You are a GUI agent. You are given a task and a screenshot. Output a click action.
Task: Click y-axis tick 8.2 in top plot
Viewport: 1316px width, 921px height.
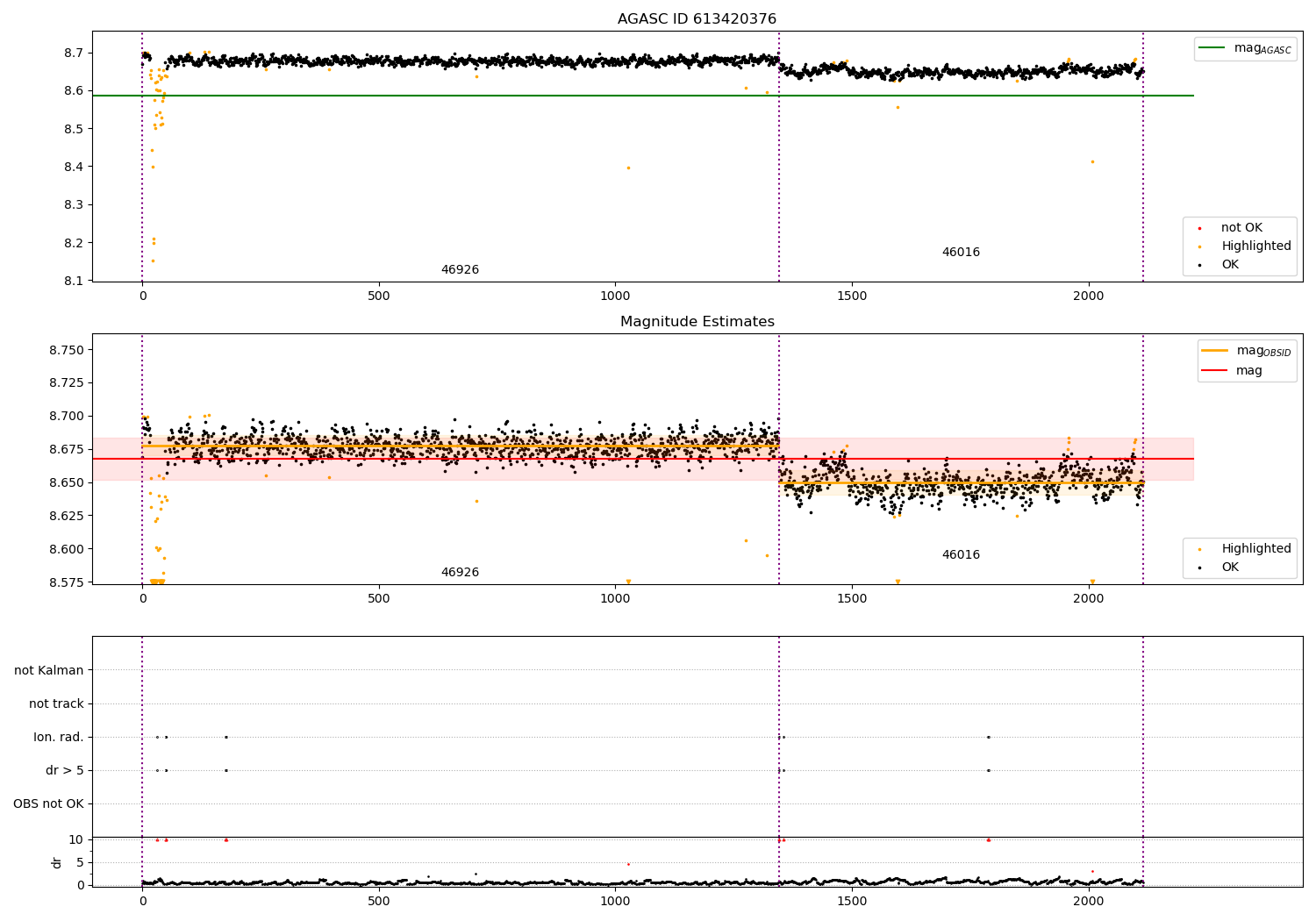click(74, 243)
